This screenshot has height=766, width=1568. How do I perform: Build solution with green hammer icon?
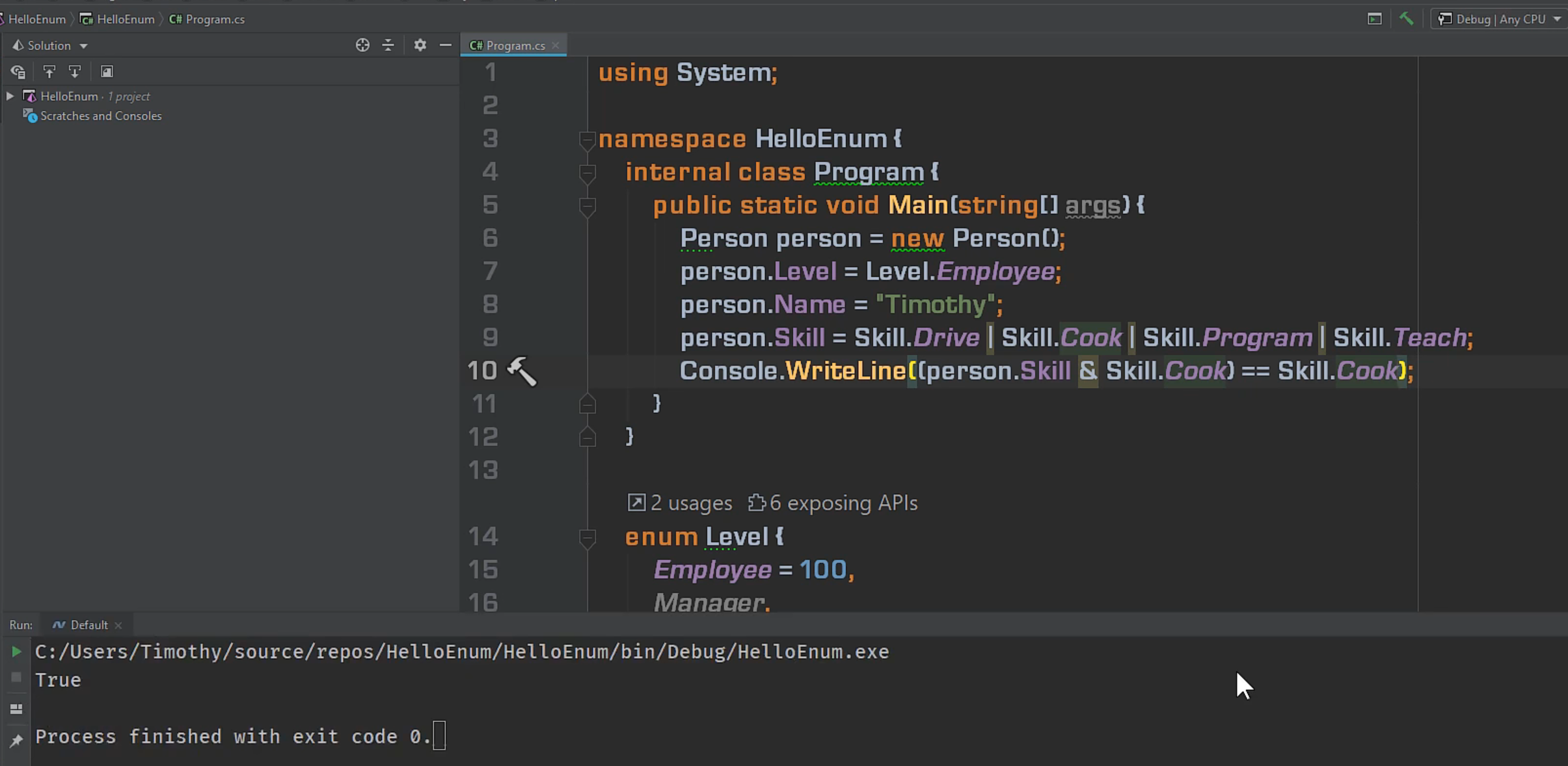pos(1407,19)
